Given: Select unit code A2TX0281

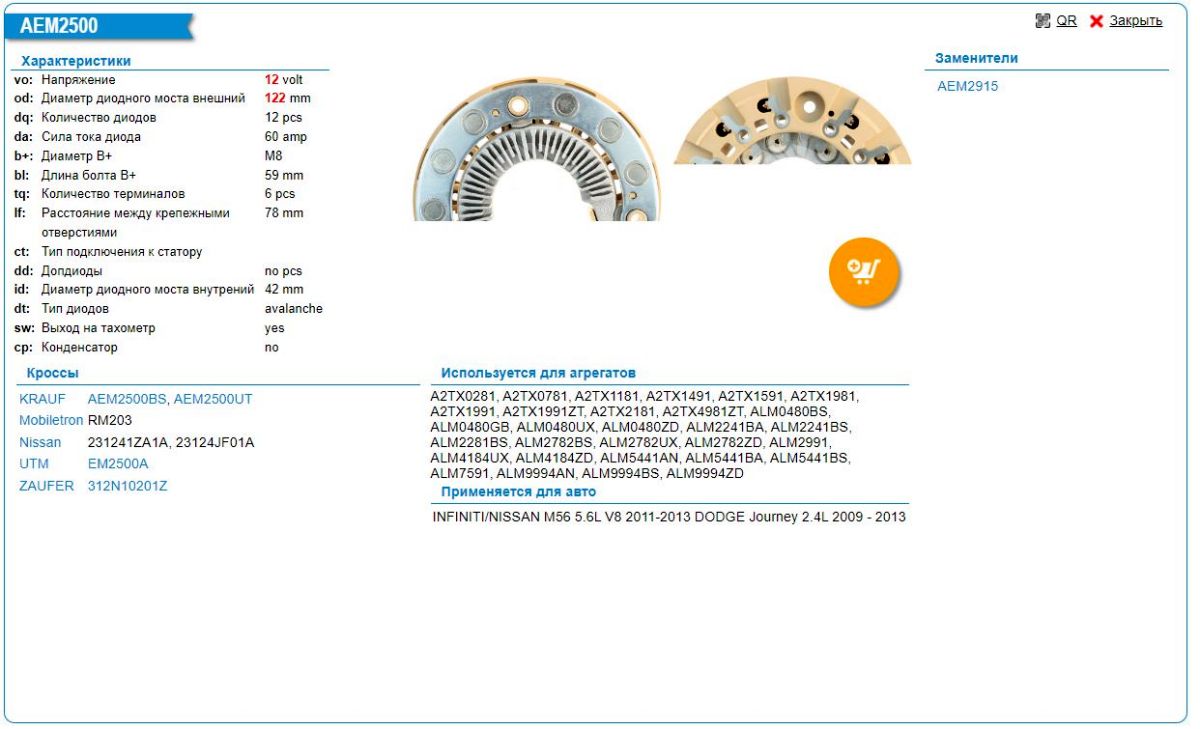Looking at the screenshot, I should [x=463, y=396].
